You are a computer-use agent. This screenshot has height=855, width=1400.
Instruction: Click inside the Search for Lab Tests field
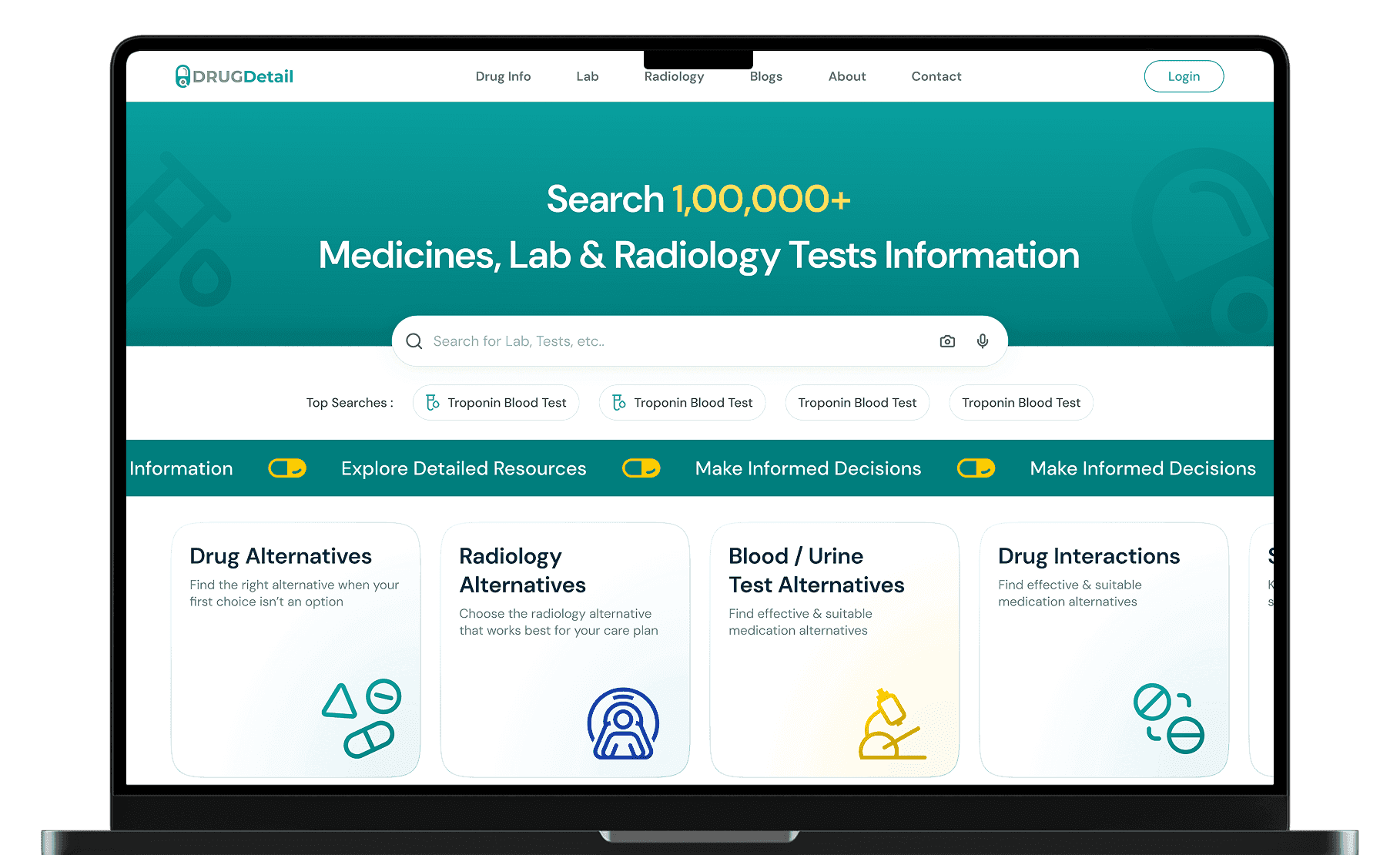coord(616,340)
